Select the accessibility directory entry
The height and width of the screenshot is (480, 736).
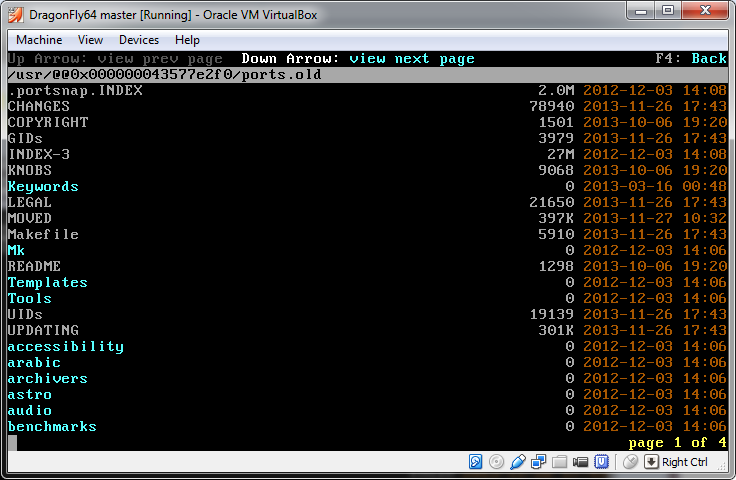click(x=65, y=347)
